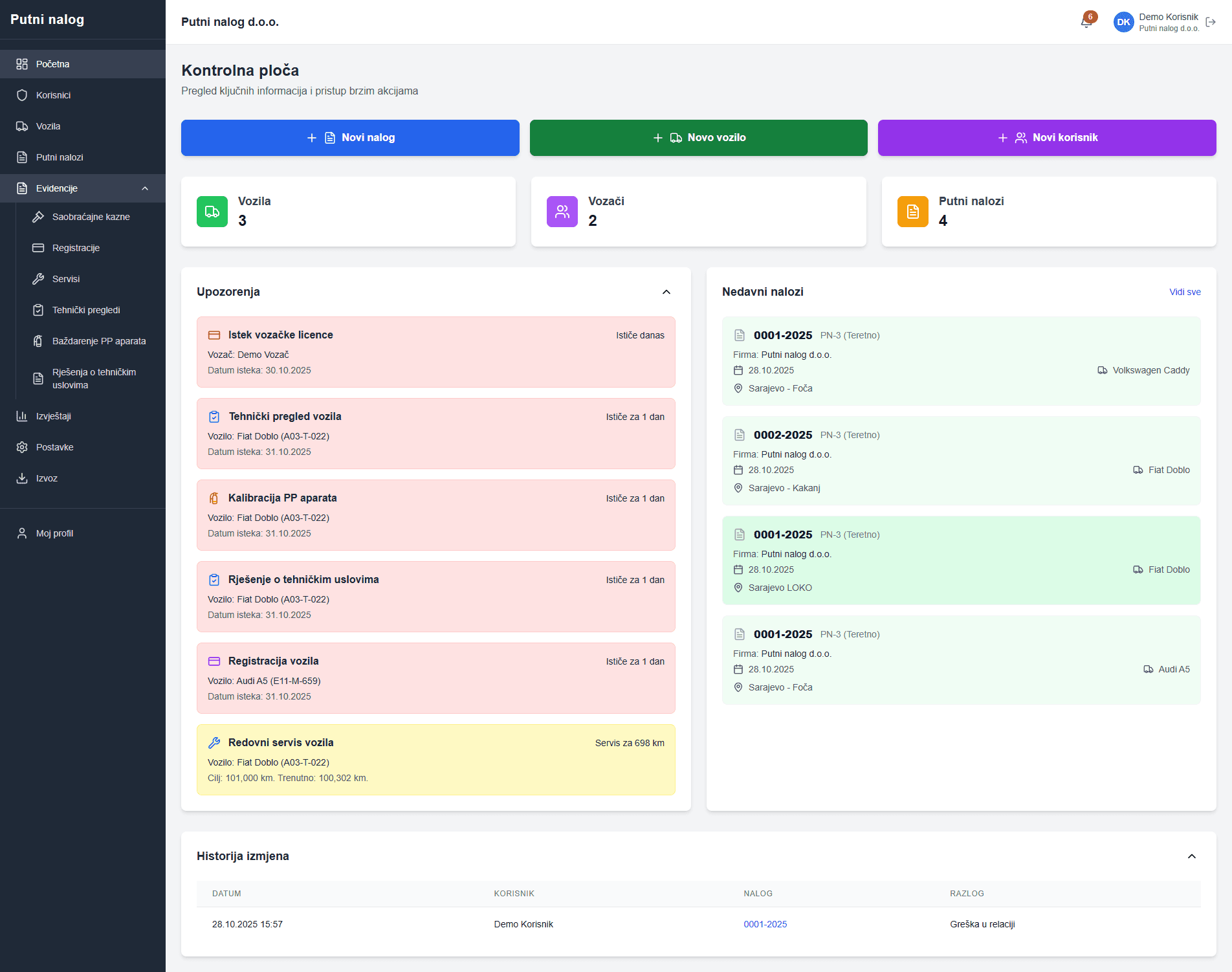Select Tehnički pregledi menu item
This screenshot has height=972, width=1232.
coord(86,310)
